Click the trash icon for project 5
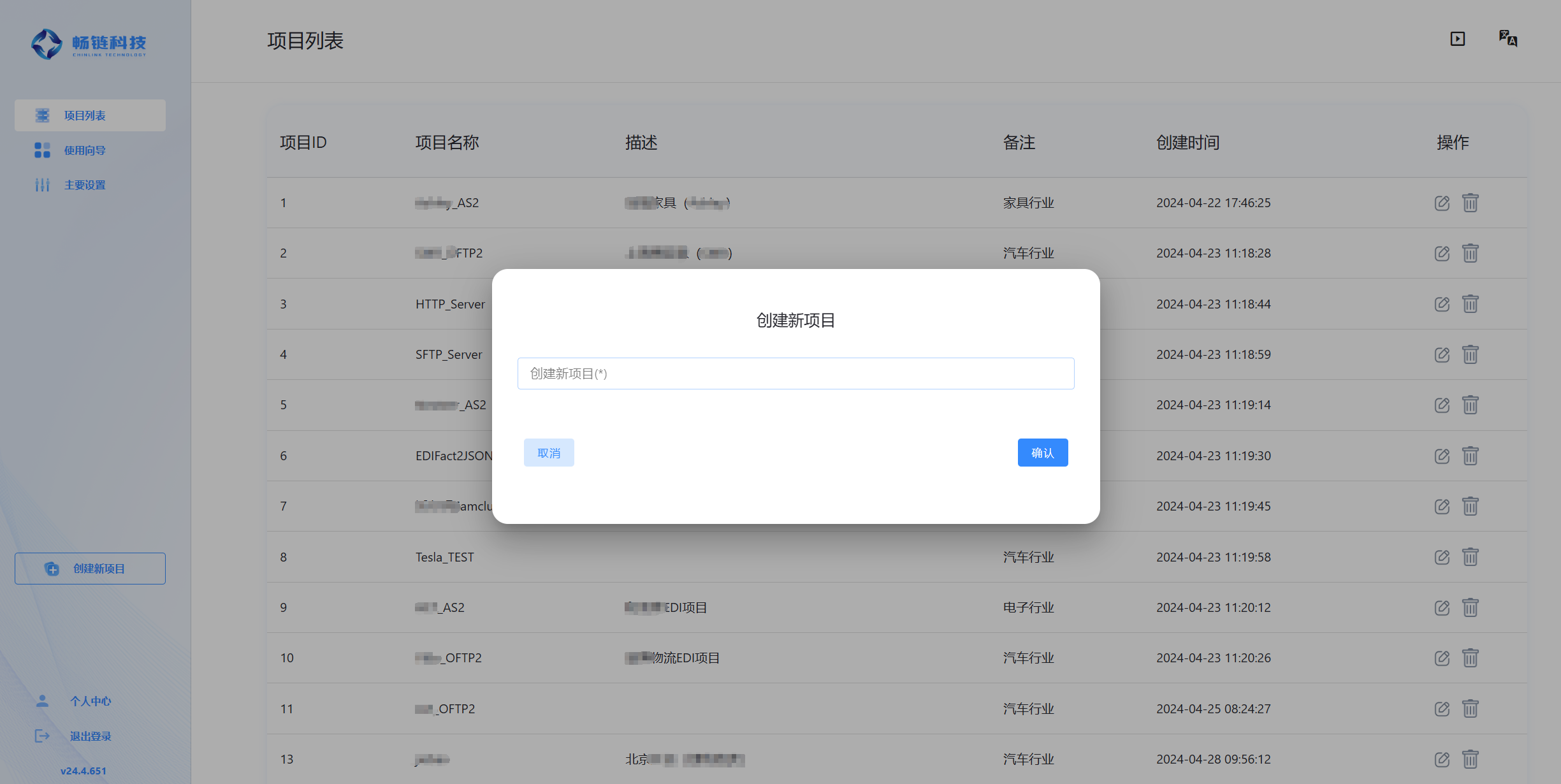Viewport: 1561px width, 784px height. [x=1470, y=405]
